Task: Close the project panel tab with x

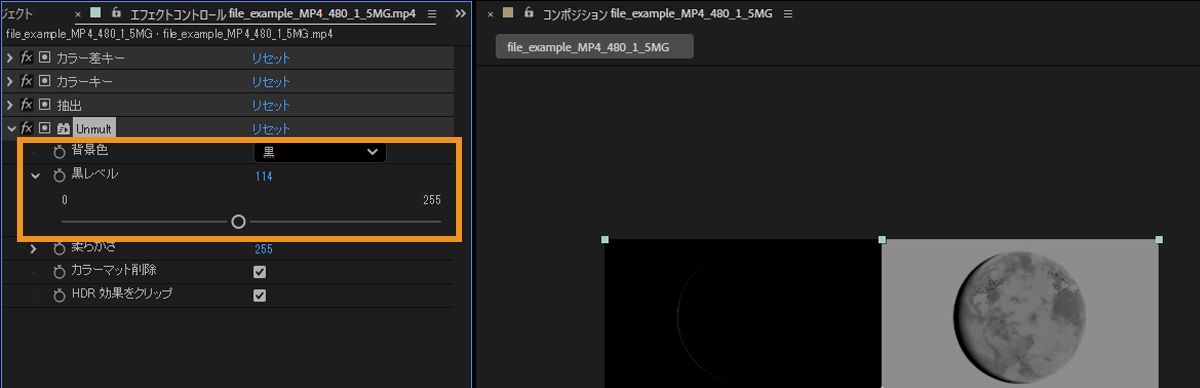Action: tap(78, 15)
